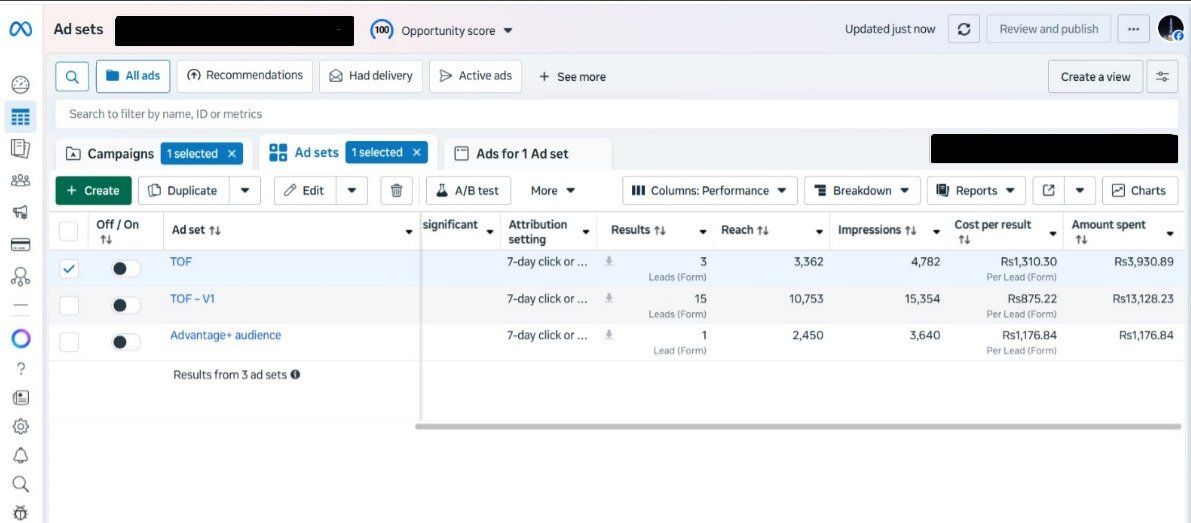Click the horizontal table scrollbar
This screenshot has height=523, width=1191.
coord(797,426)
